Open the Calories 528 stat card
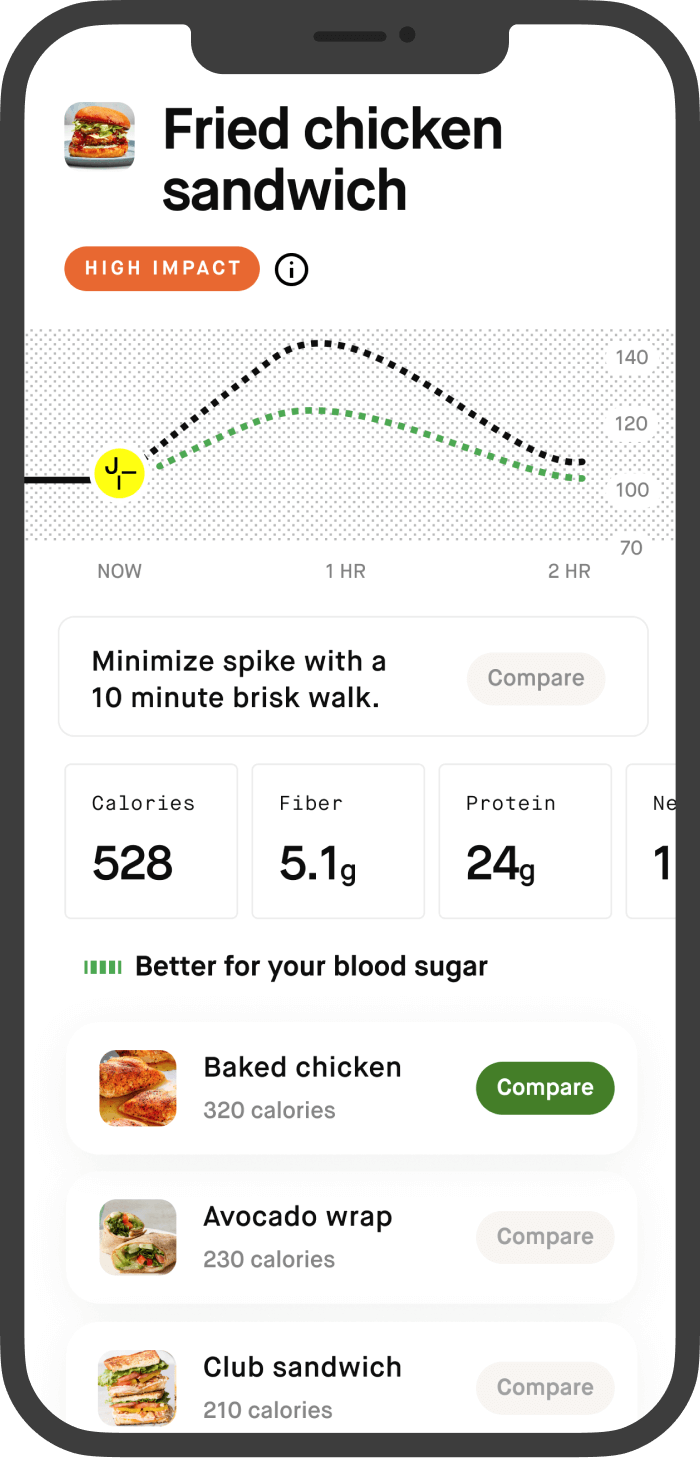The image size is (700, 1458). [x=150, y=840]
